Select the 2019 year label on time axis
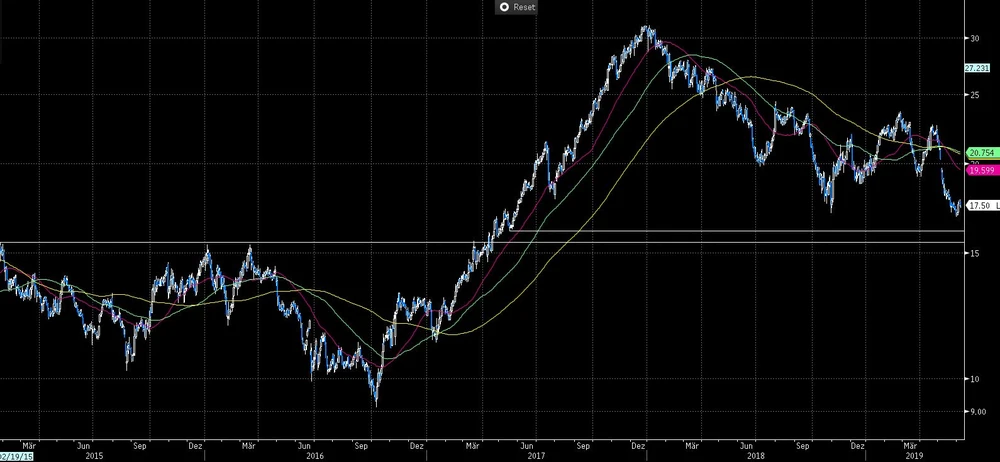The height and width of the screenshot is (462, 1000). [x=912, y=454]
